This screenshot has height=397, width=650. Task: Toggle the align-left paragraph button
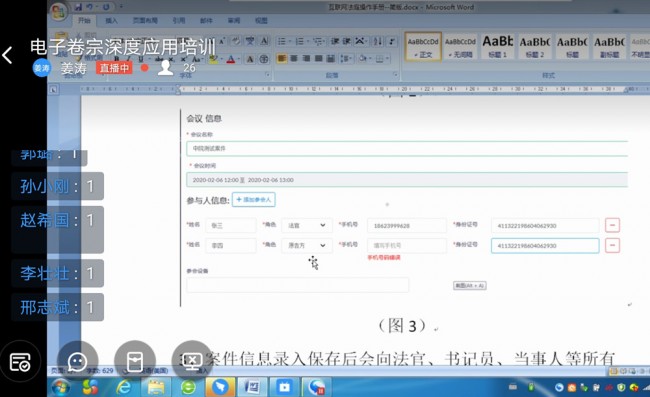click(281, 58)
